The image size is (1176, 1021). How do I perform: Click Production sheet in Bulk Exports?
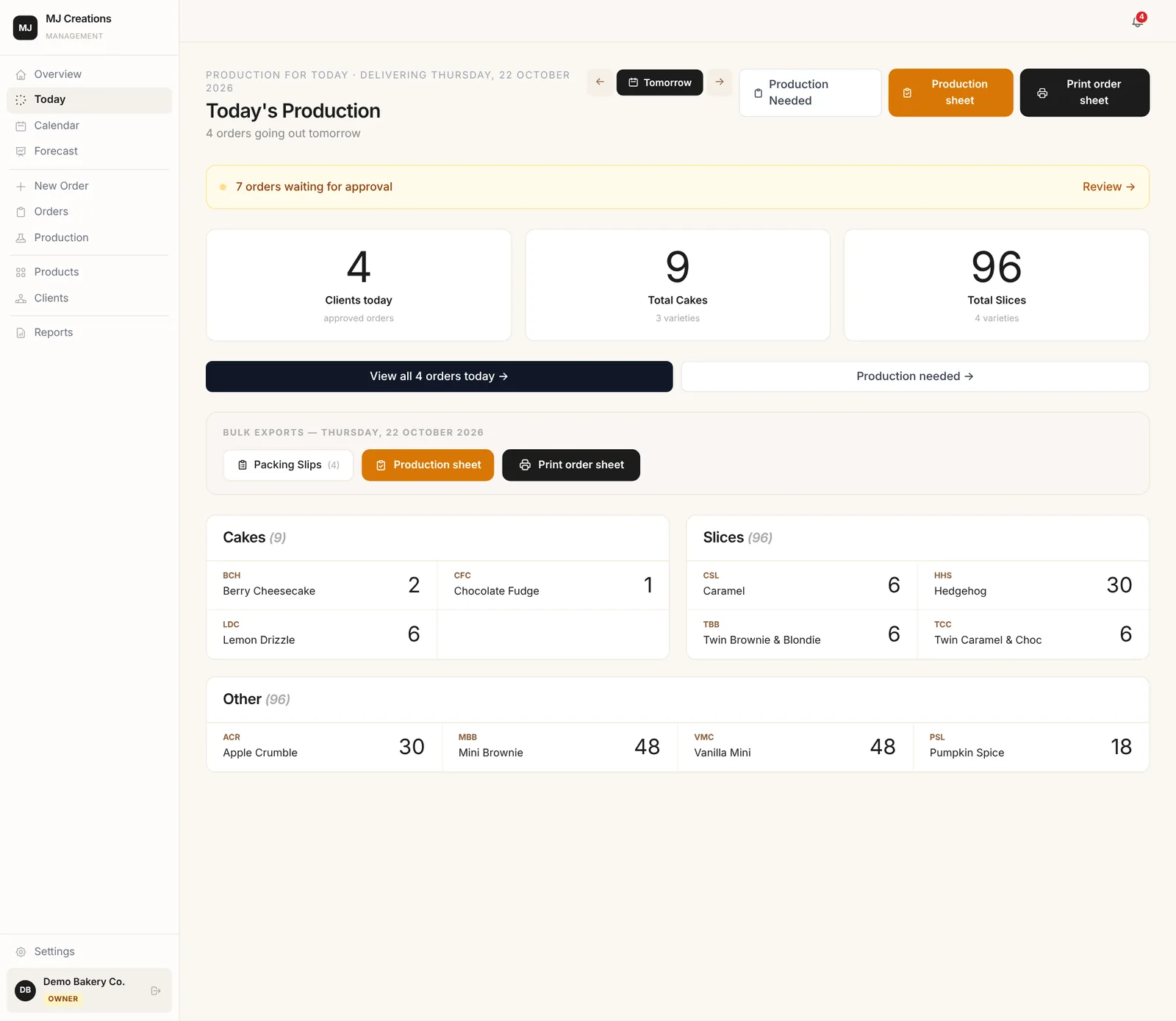(x=428, y=465)
